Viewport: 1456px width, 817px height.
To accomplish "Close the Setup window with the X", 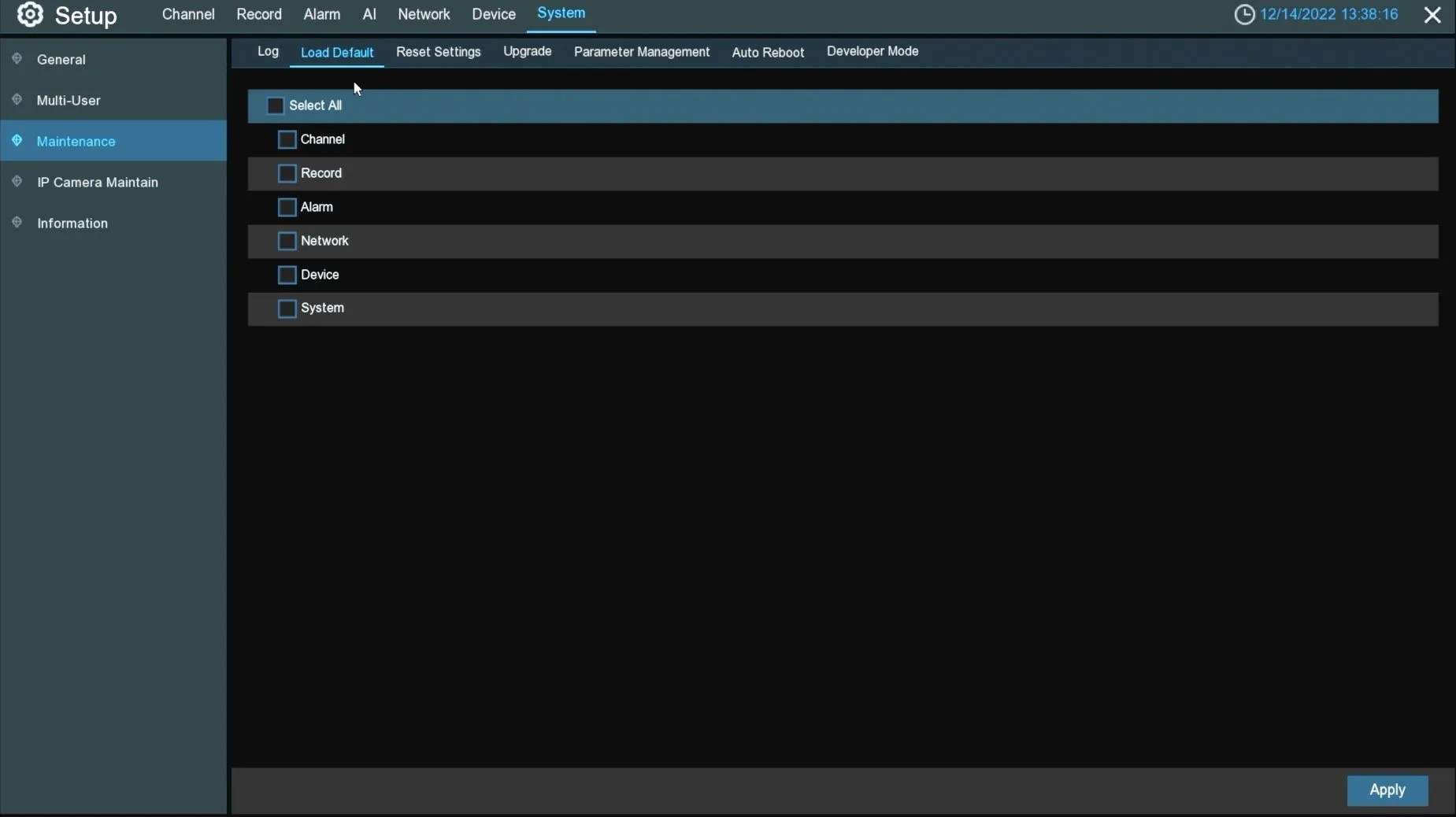I will [x=1432, y=15].
